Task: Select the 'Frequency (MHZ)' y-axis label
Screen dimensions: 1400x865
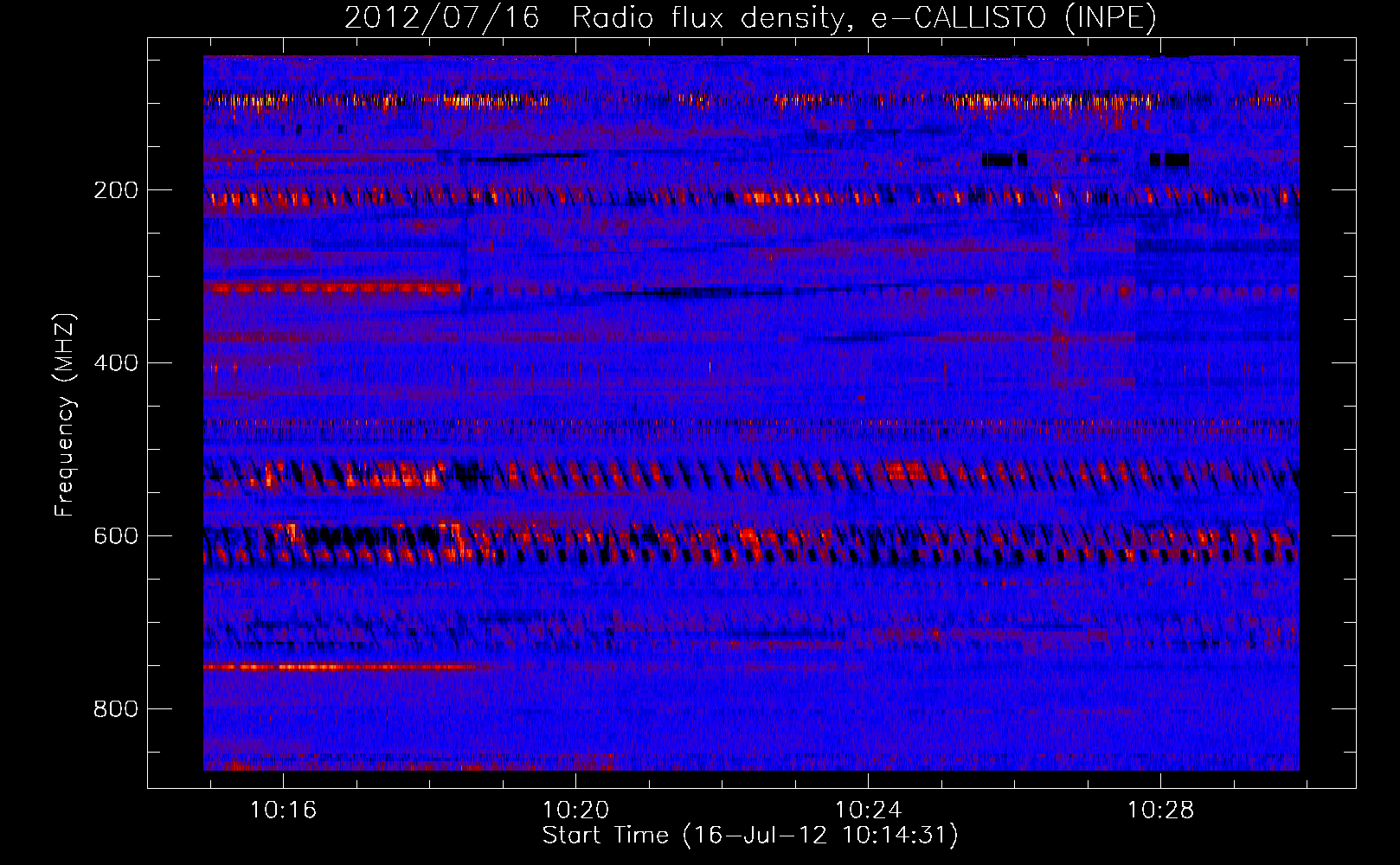Action: point(65,415)
